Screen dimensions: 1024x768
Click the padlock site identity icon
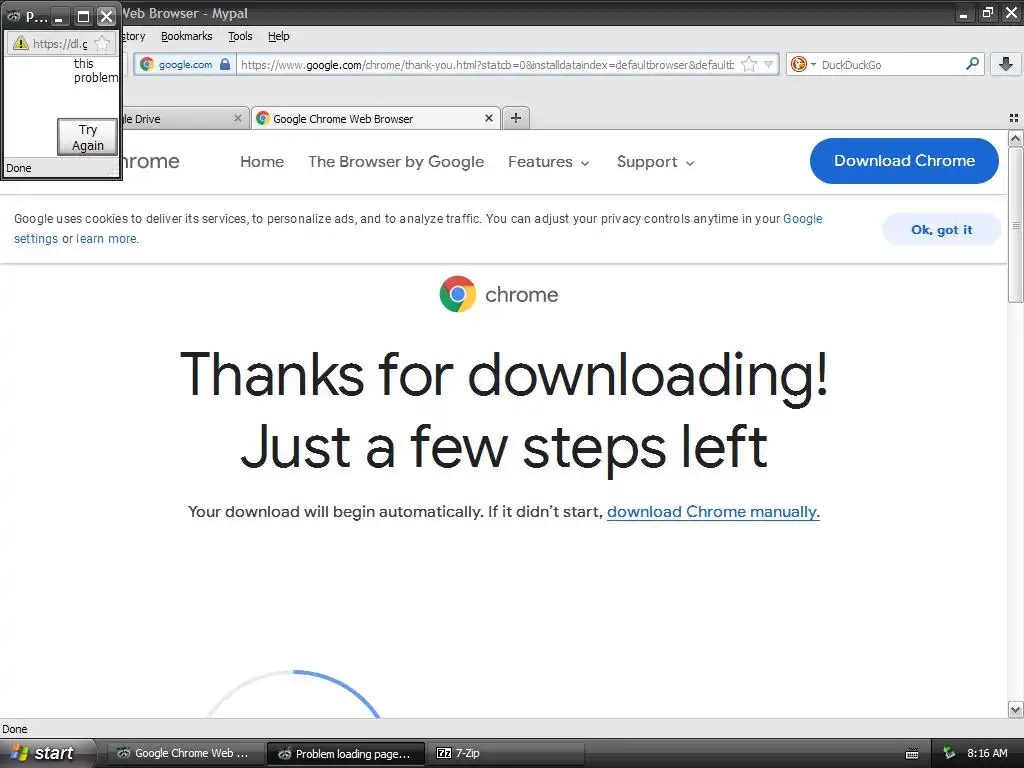tap(225, 64)
